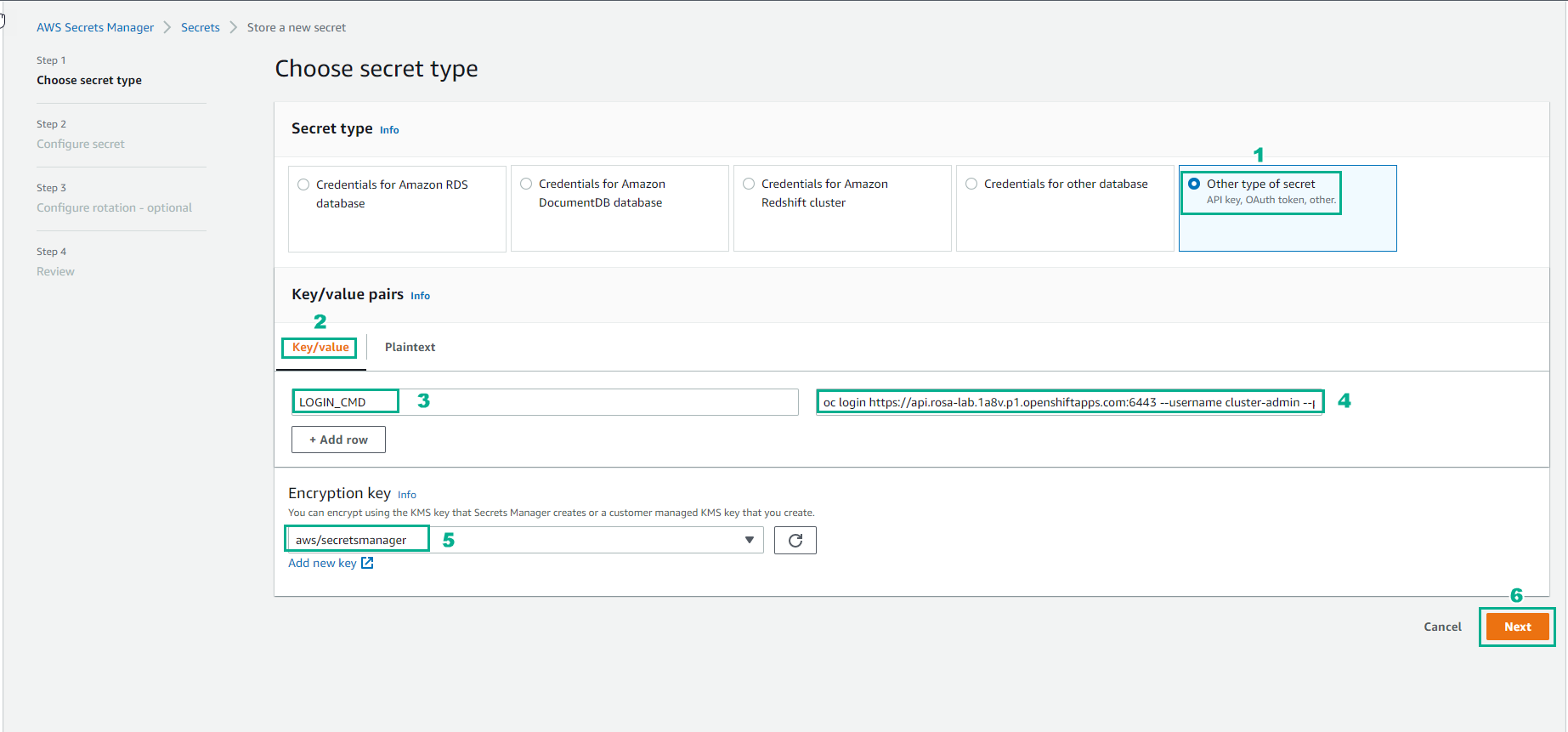Select Credentials for Amazon DocumentDB database radio
1568x732 pixels.
(526, 184)
